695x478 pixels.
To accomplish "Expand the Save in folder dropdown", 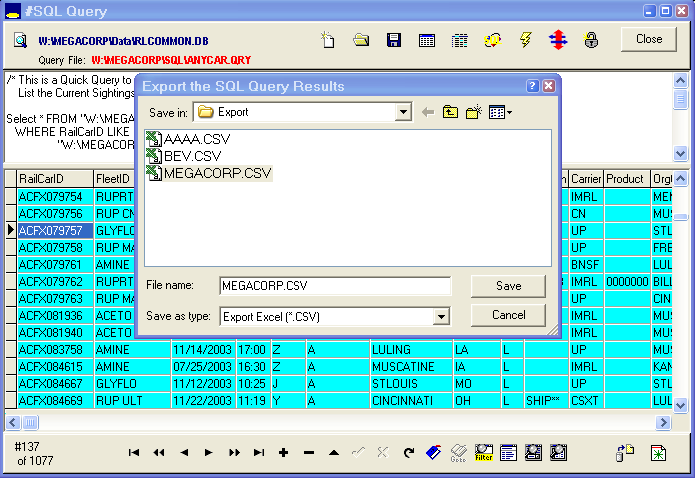I will 403,112.
